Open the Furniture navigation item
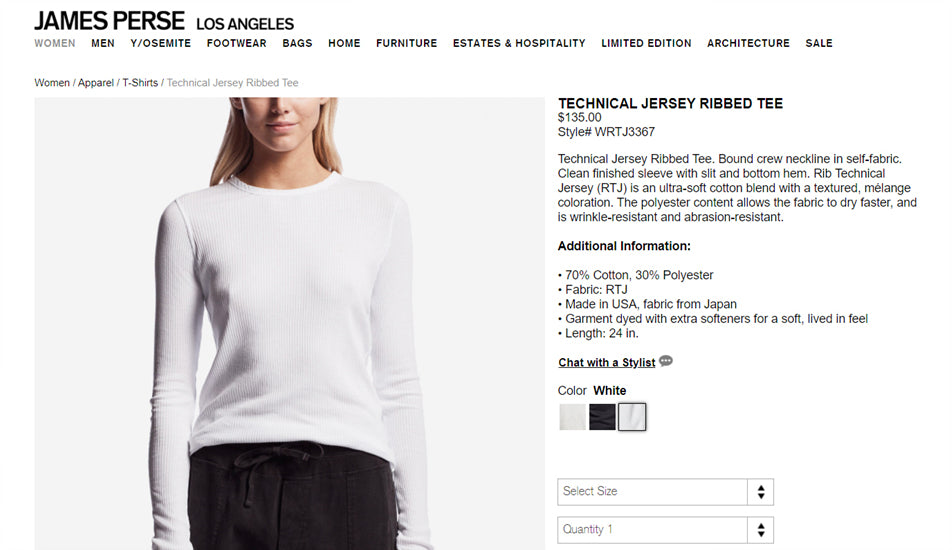This screenshot has width=952, height=550. click(x=406, y=43)
